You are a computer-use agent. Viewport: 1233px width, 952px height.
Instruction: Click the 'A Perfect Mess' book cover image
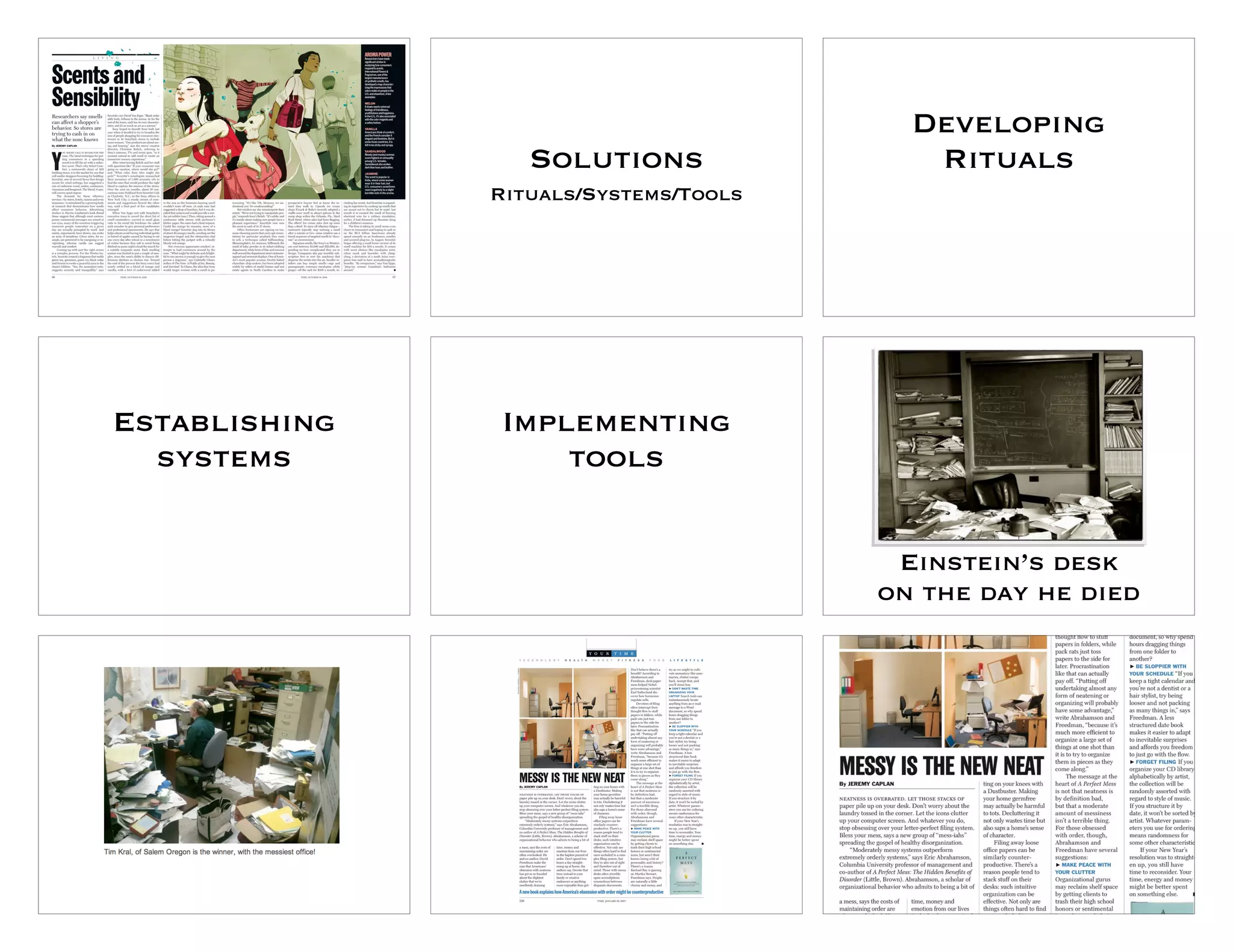(x=686, y=870)
